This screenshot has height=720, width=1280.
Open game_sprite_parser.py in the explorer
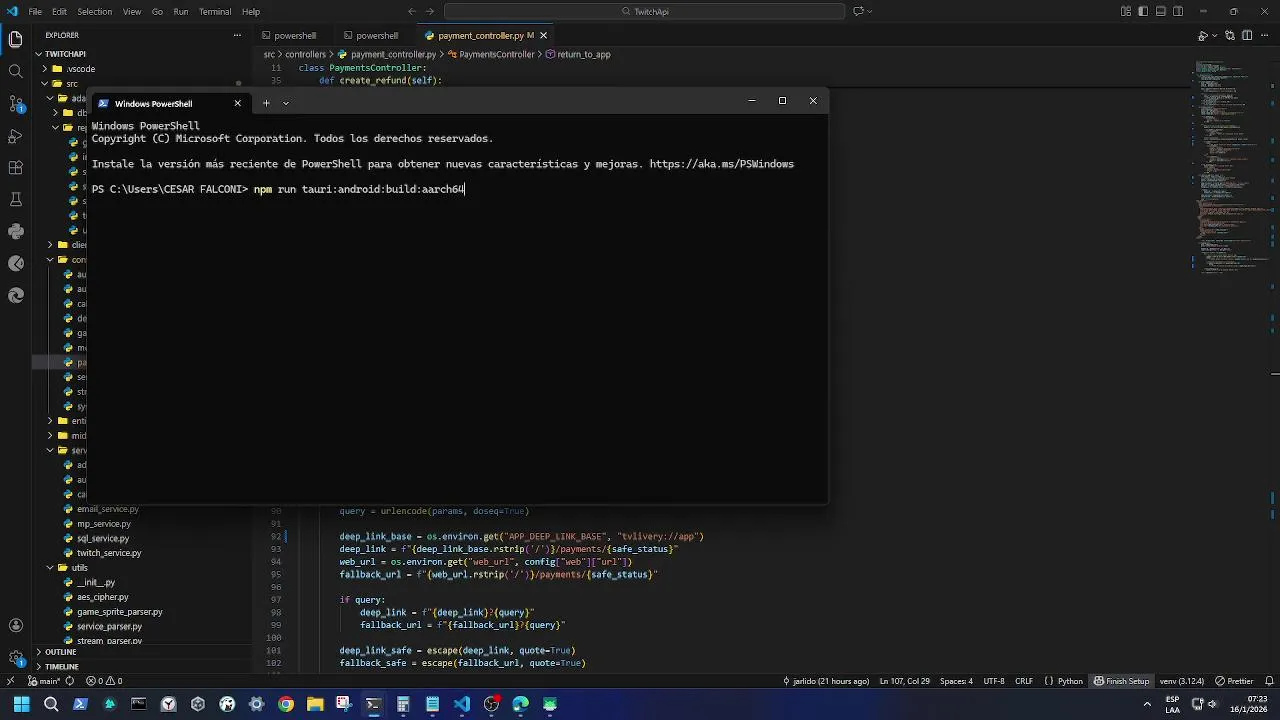[x=120, y=612]
